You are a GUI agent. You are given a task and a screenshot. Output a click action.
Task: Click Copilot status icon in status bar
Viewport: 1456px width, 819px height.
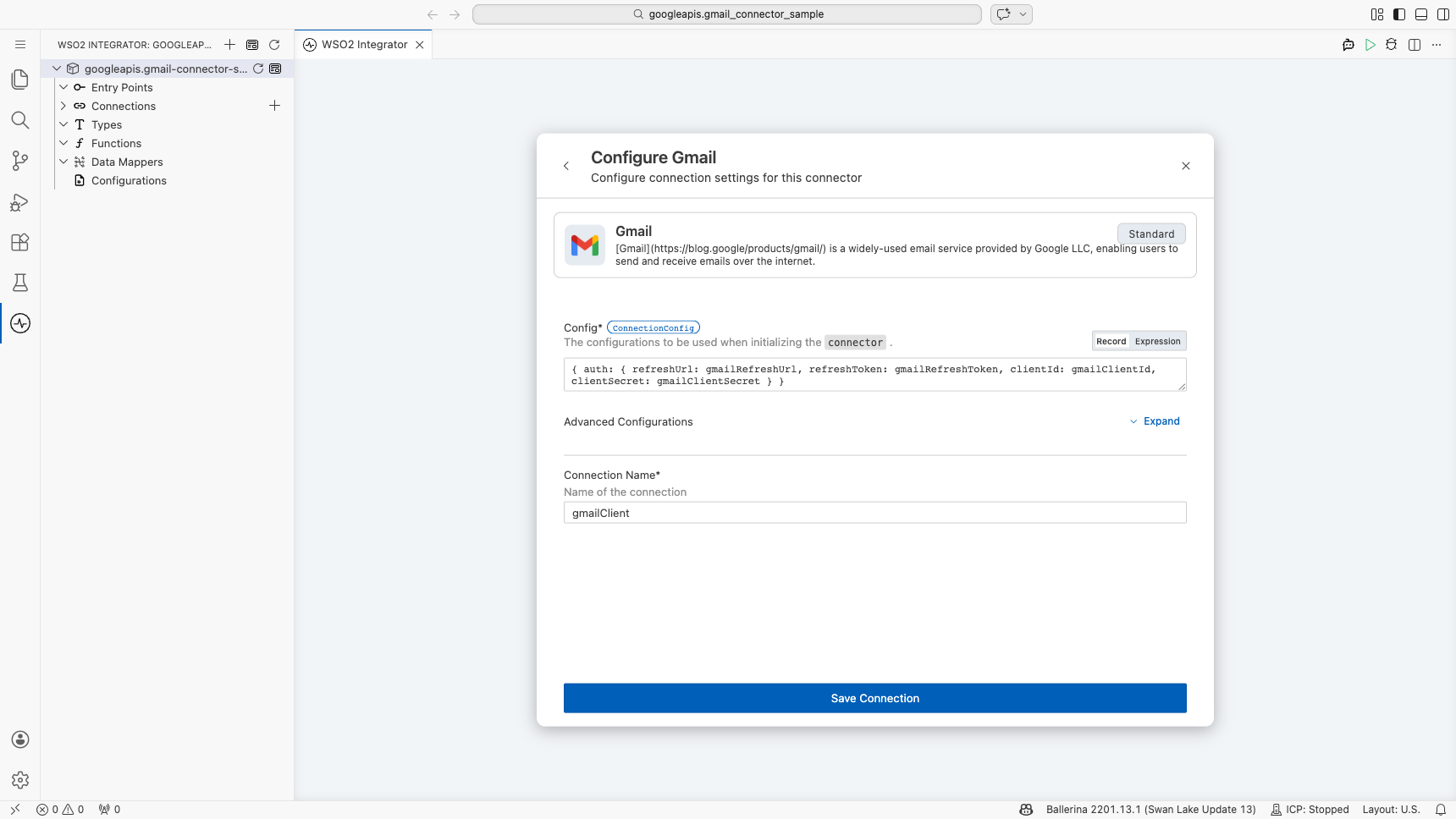click(x=1026, y=810)
